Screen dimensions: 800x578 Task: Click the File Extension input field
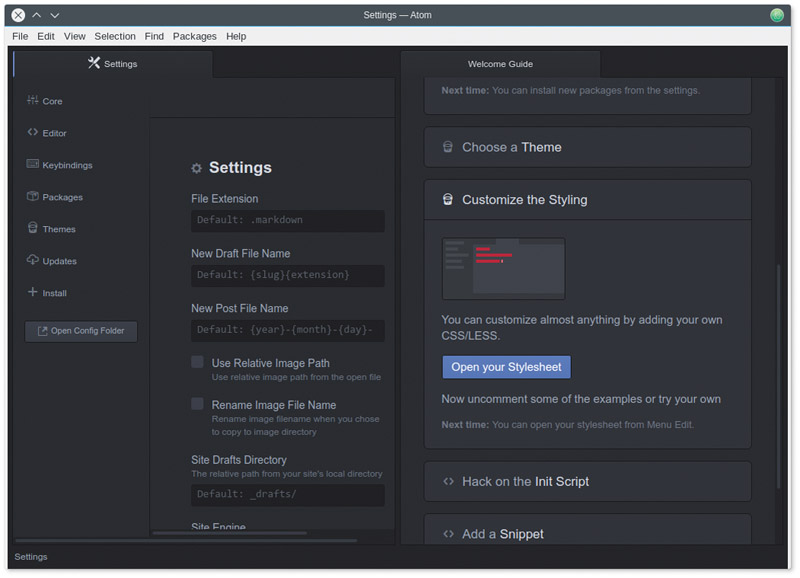tap(288, 220)
